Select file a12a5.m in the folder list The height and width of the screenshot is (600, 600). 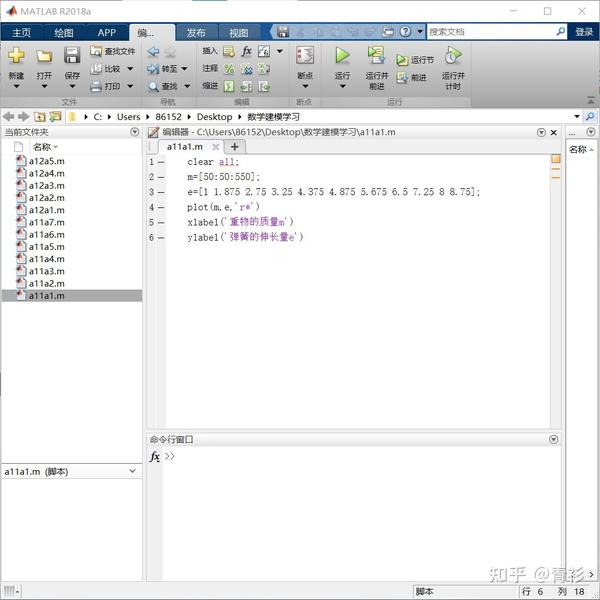click(47, 161)
